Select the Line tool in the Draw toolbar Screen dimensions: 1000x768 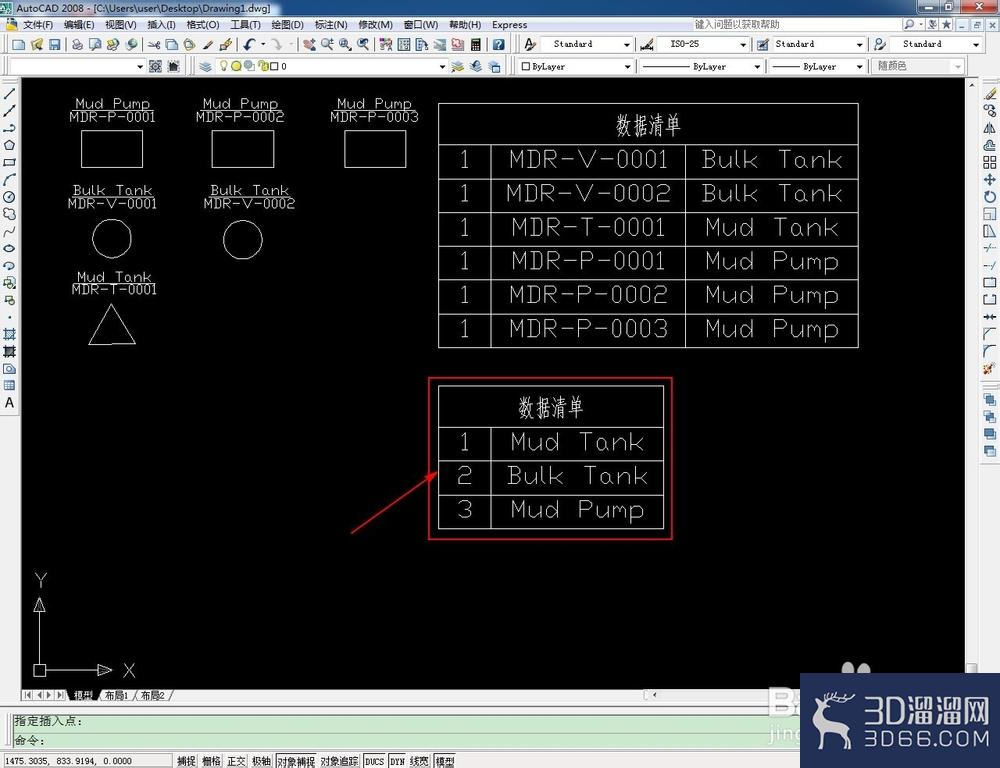(9, 94)
